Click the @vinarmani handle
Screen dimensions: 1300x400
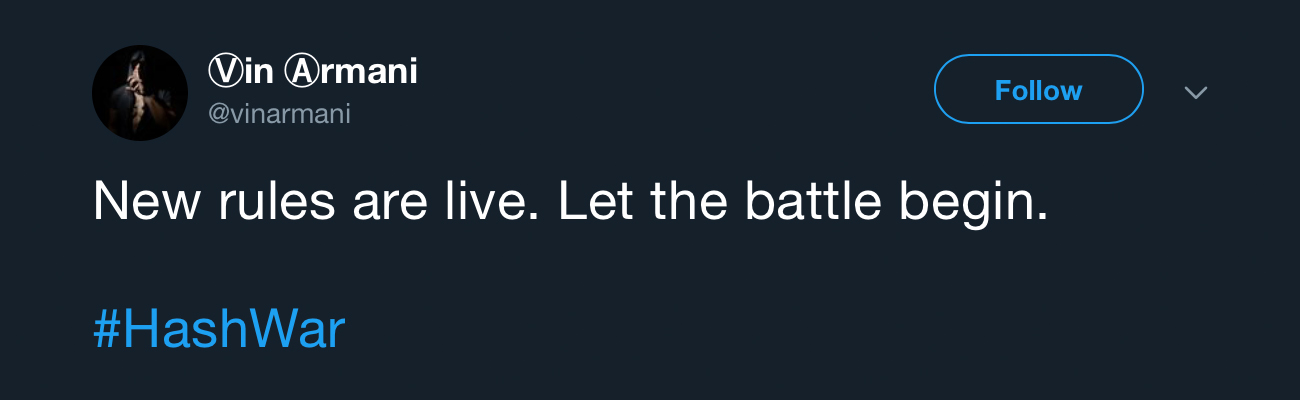coord(279,114)
